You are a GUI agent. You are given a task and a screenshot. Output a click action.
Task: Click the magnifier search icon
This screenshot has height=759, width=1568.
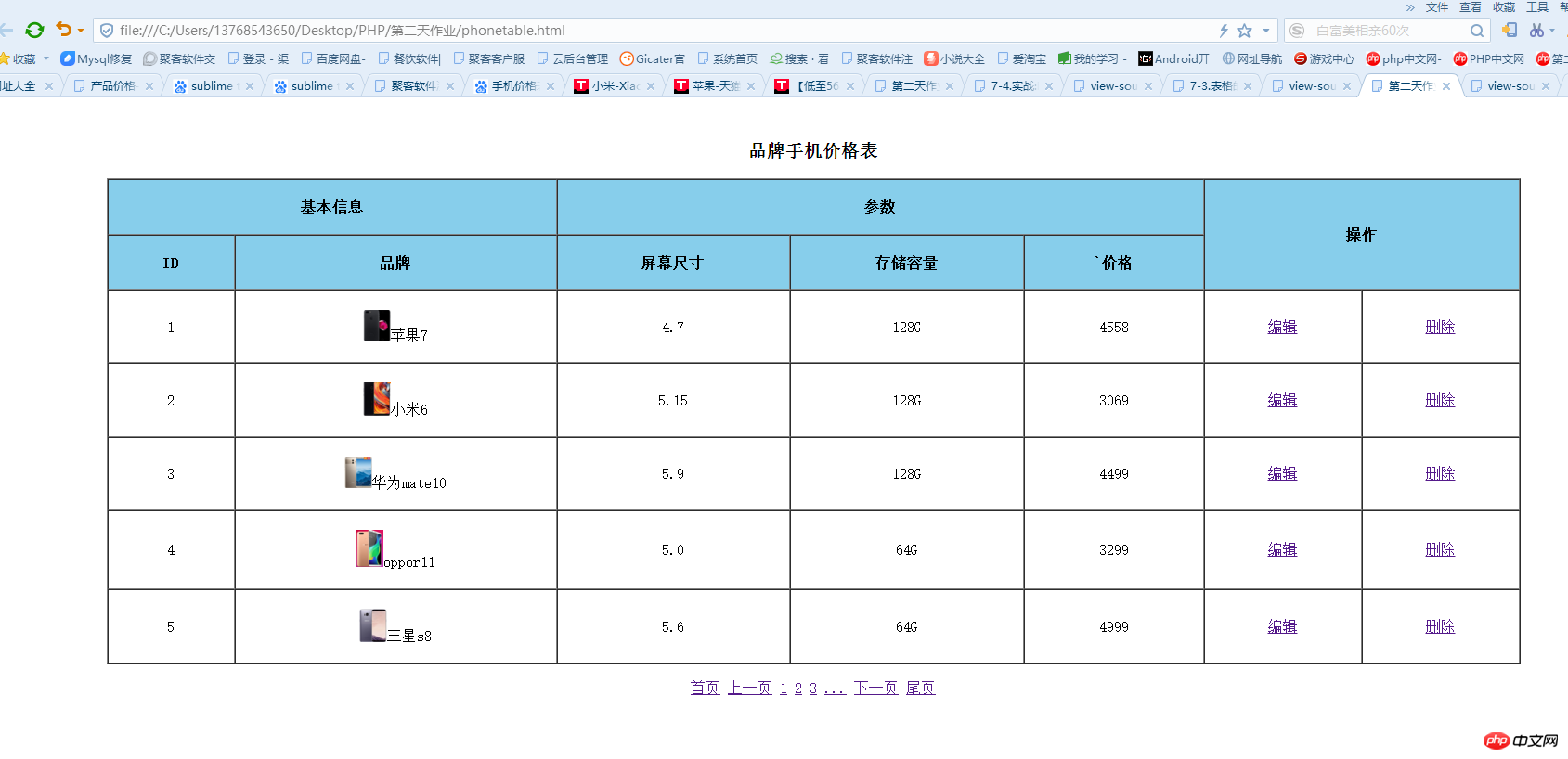tap(1476, 31)
